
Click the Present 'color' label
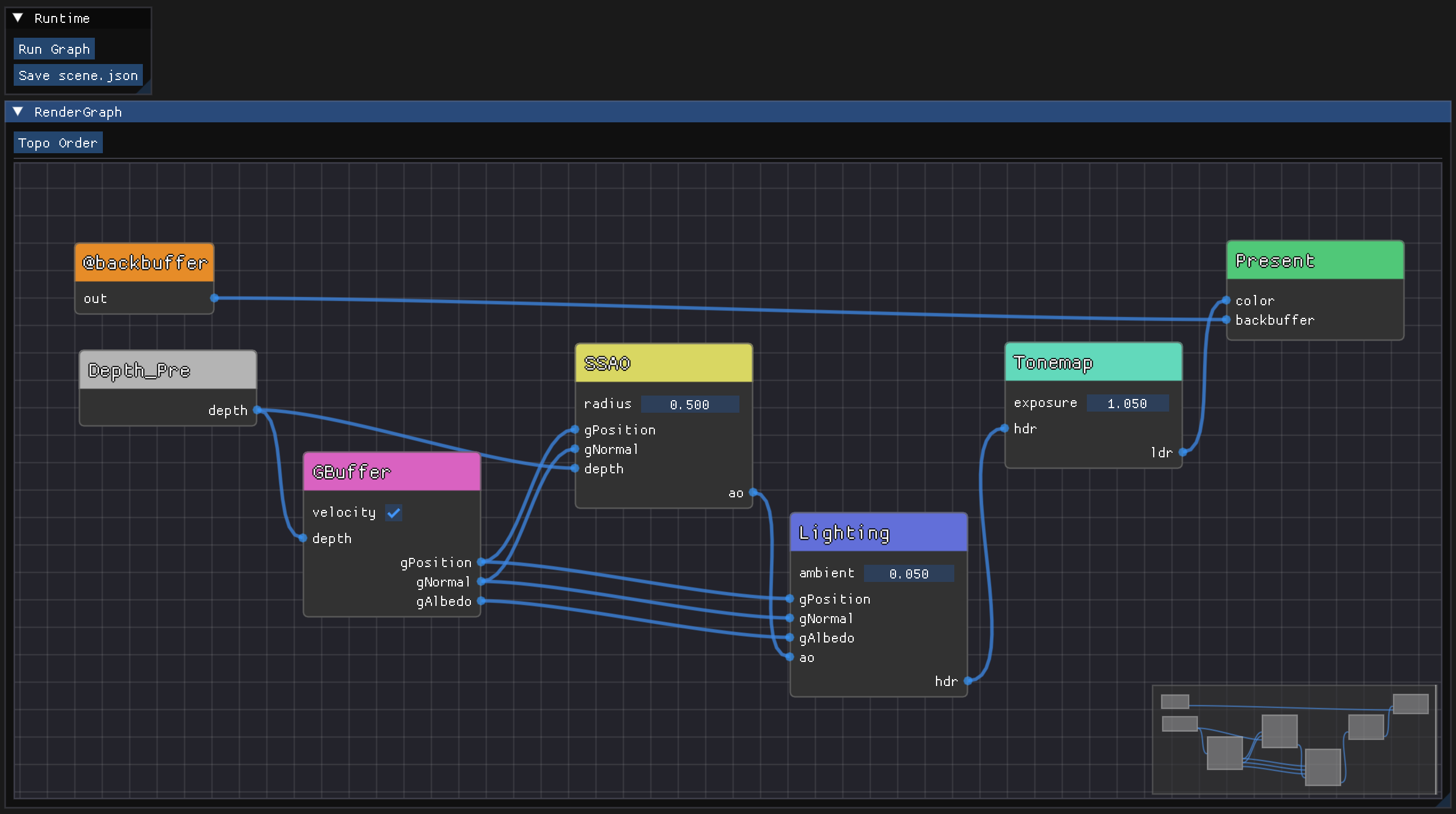coord(1255,301)
